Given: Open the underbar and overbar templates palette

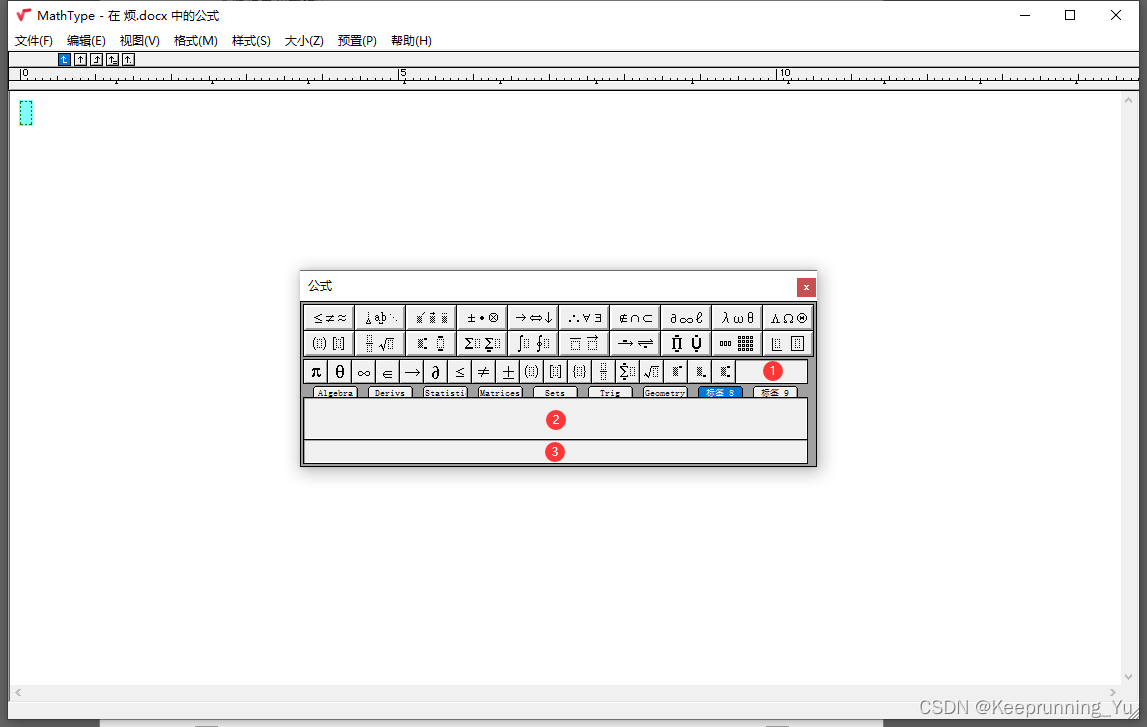Looking at the screenshot, I should click(x=584, y=343).
